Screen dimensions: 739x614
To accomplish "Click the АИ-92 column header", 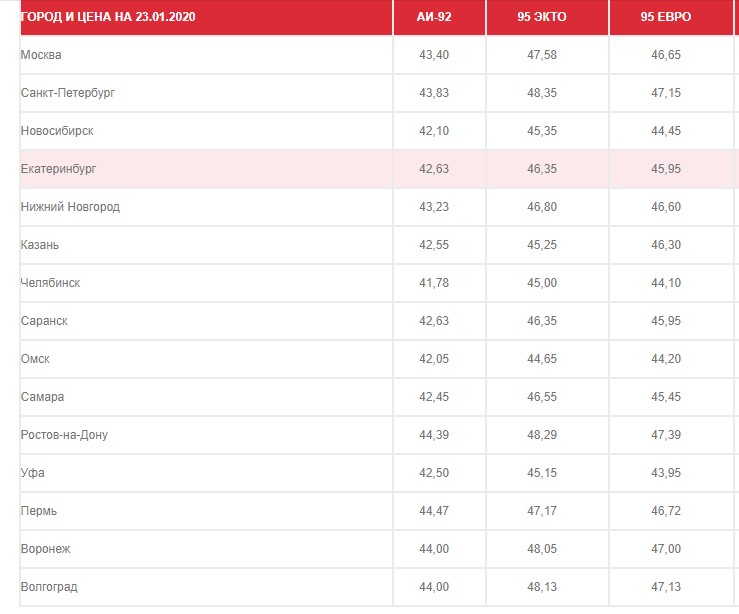I will pyautogui.click(x=439, y=17).
